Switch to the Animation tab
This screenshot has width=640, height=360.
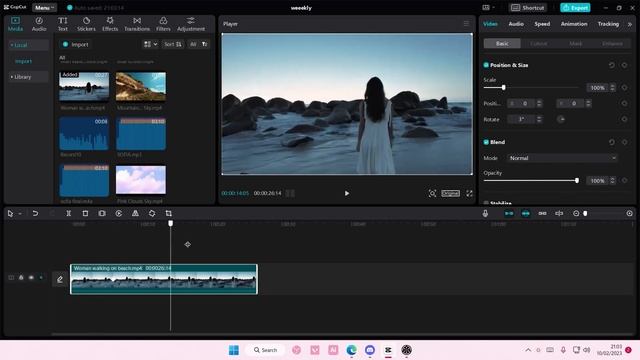[574, 24]
